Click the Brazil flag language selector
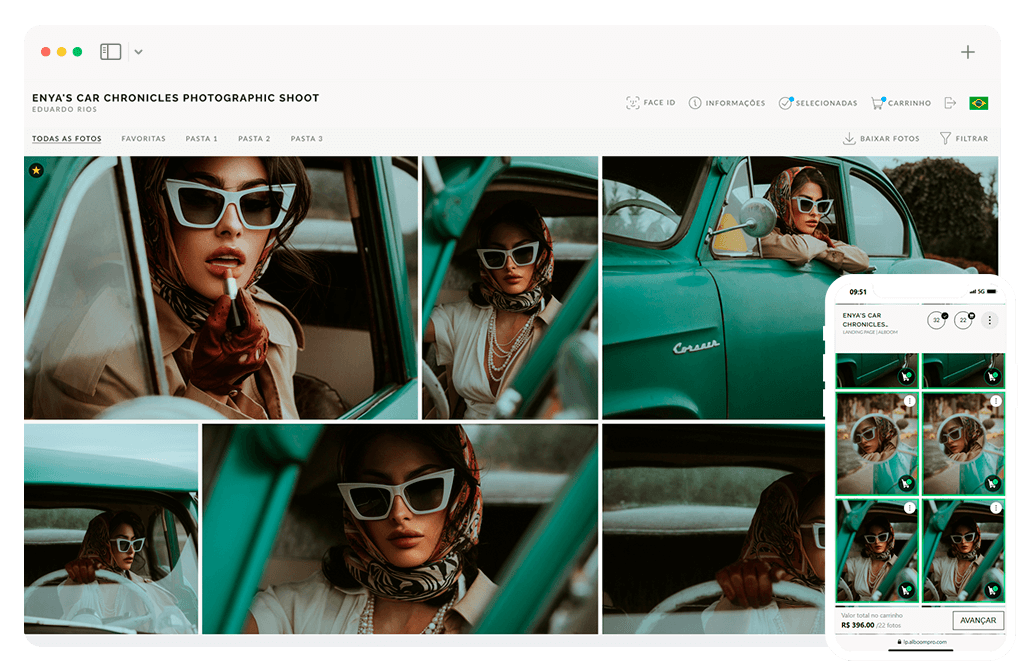The width and height of the screenshot is (1024, 670). tap(978, 103)
